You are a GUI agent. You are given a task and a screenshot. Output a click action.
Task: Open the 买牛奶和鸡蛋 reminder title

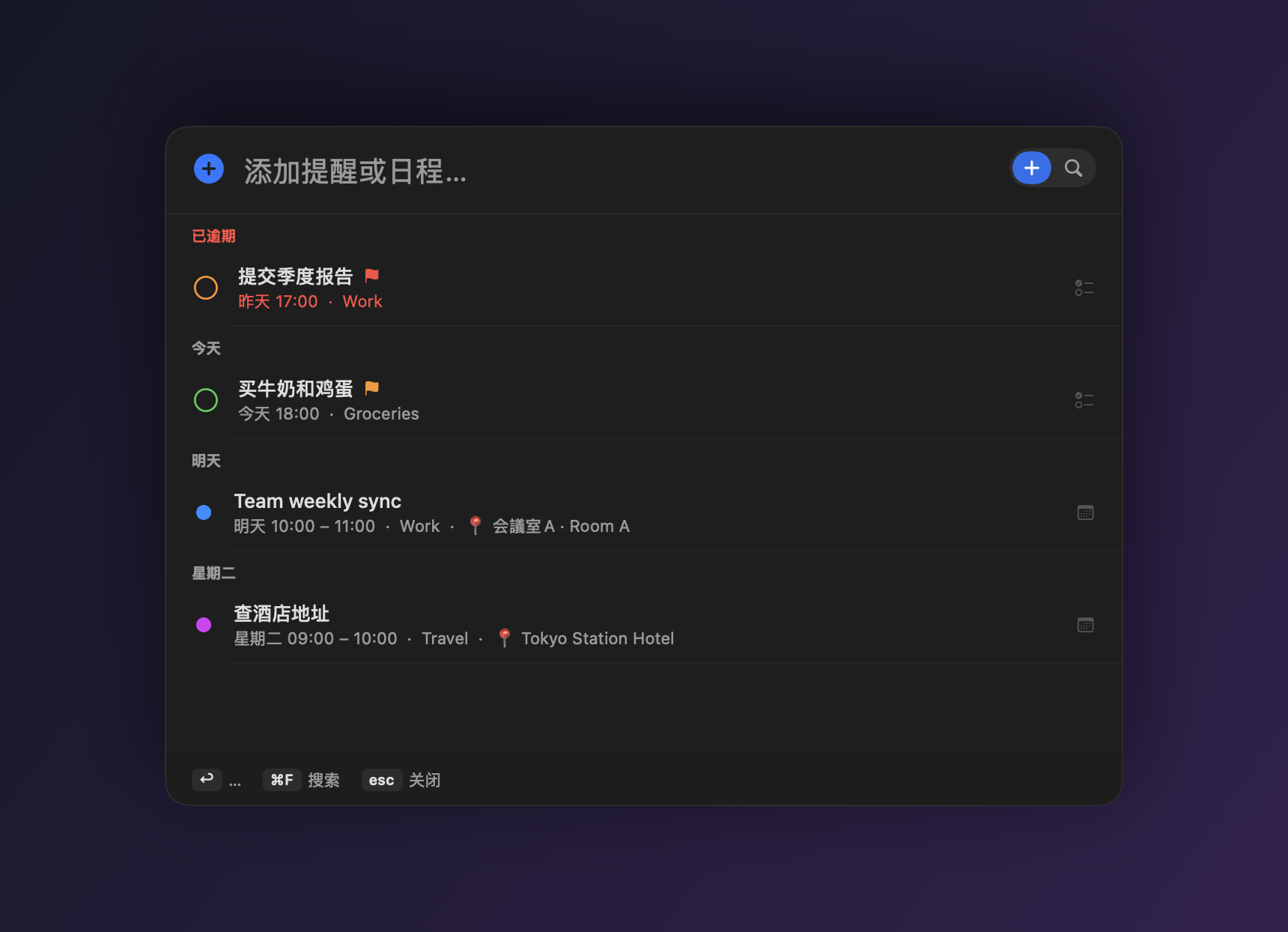(x=296, y=389)
